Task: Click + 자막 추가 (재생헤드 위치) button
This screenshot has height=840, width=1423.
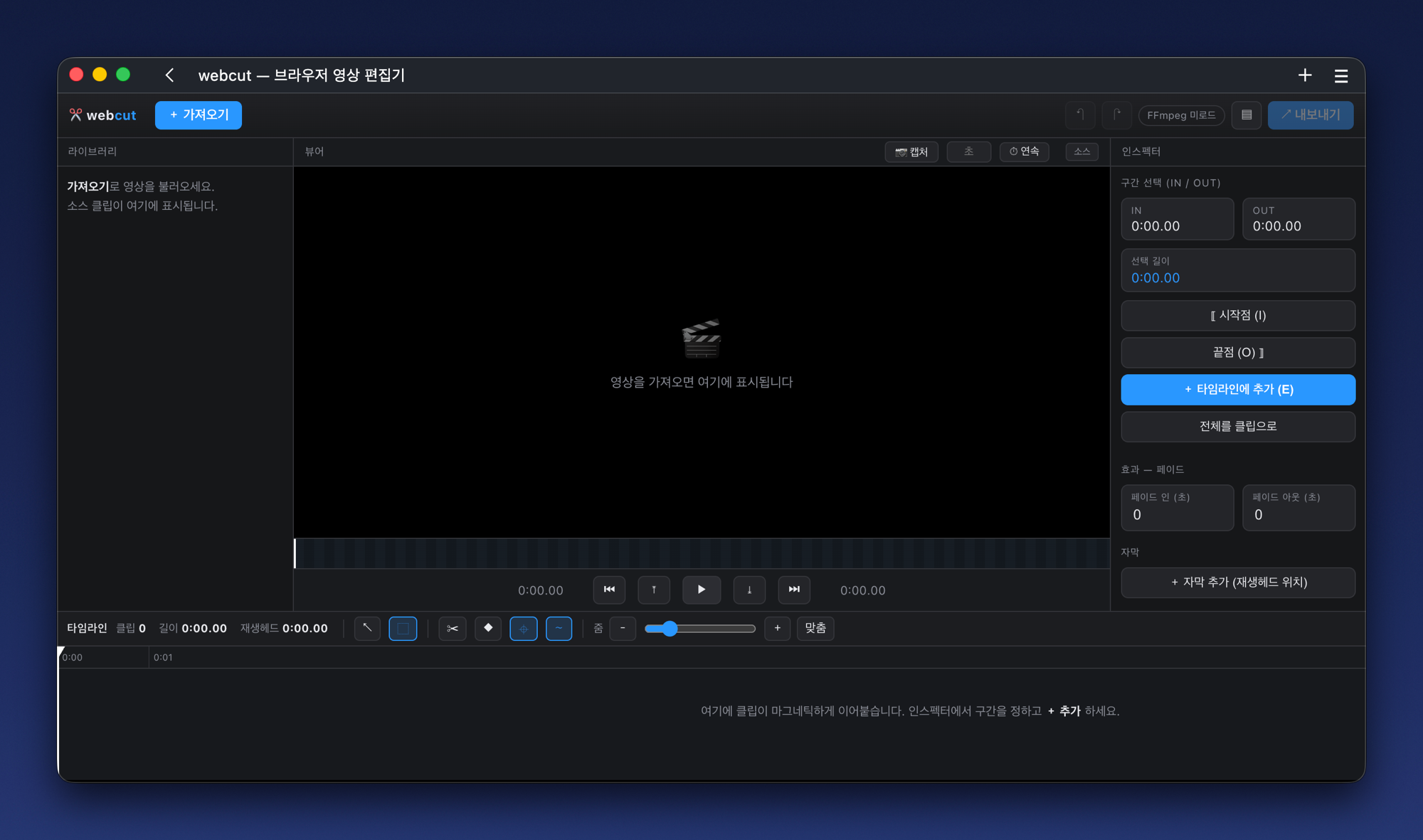Action: click(1238, 583)
